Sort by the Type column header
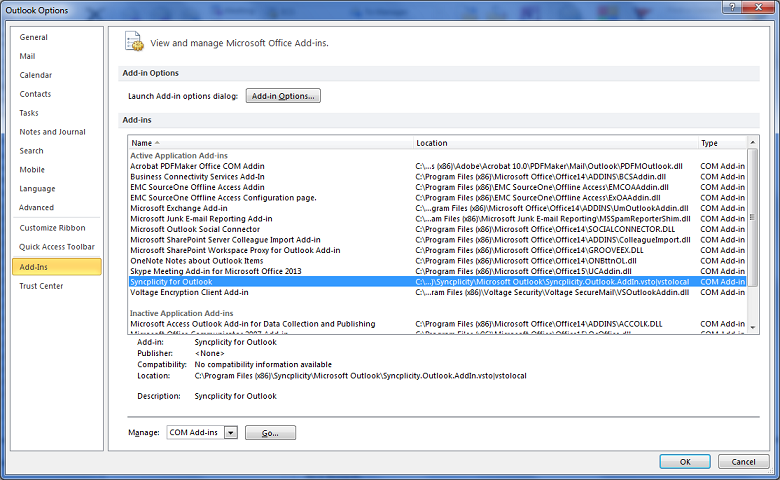The height and width of the screenshot is (480, 780). point(722,143)
